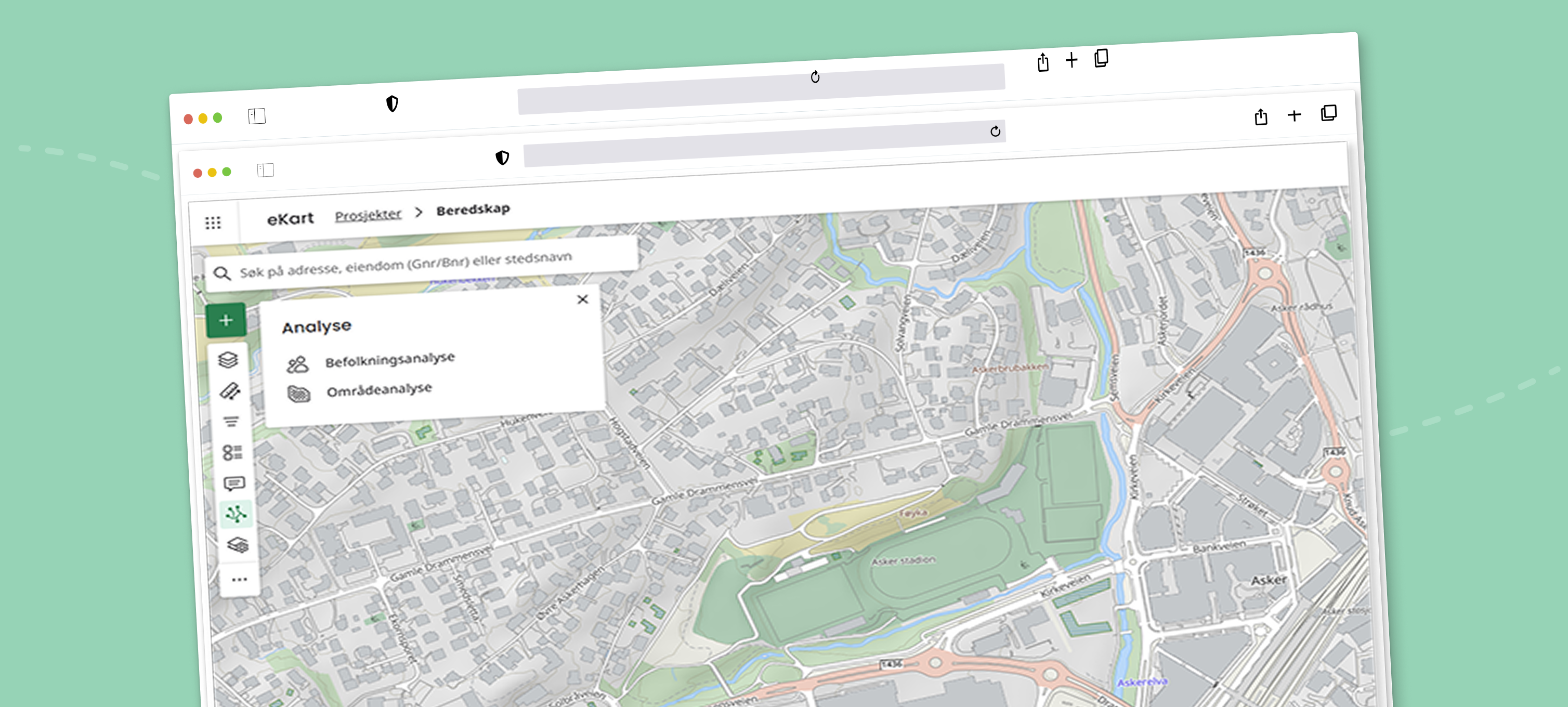Open the map layers tool in sidebar
1568x707 pixels.
click(x=228, y=360)
